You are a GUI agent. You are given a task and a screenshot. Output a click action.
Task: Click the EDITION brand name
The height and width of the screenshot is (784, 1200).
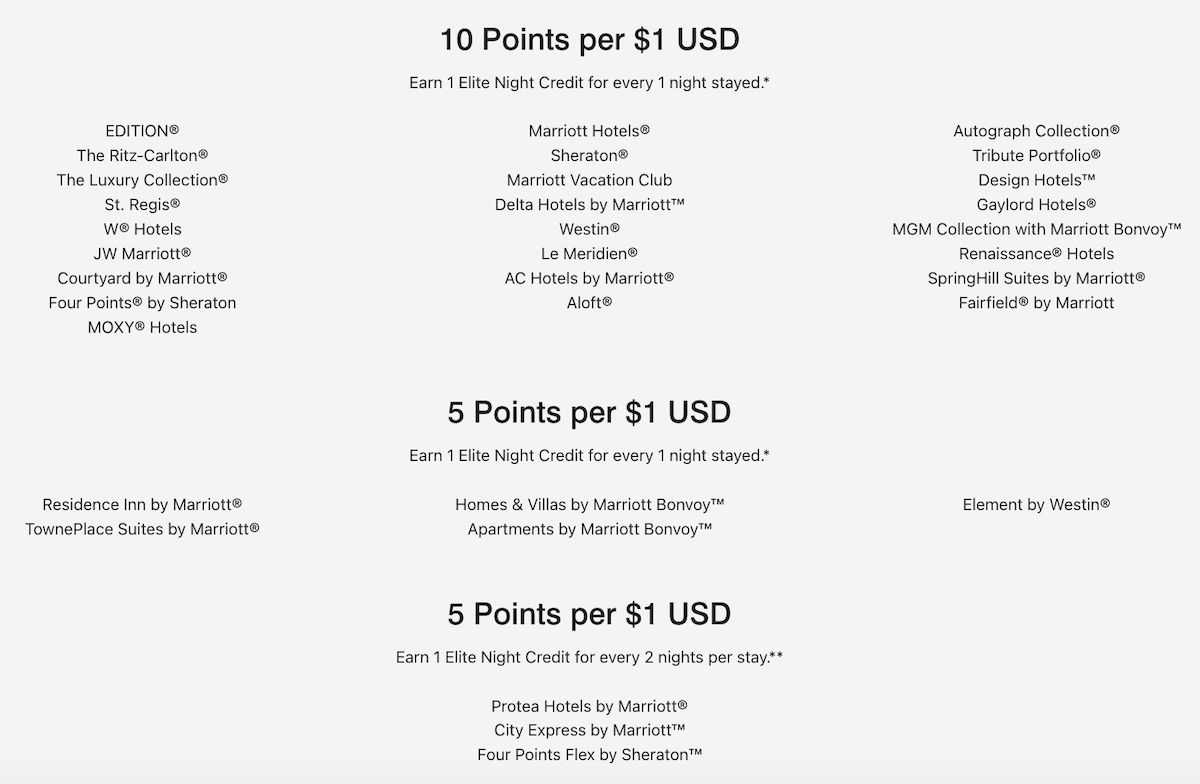pos(142,131)
